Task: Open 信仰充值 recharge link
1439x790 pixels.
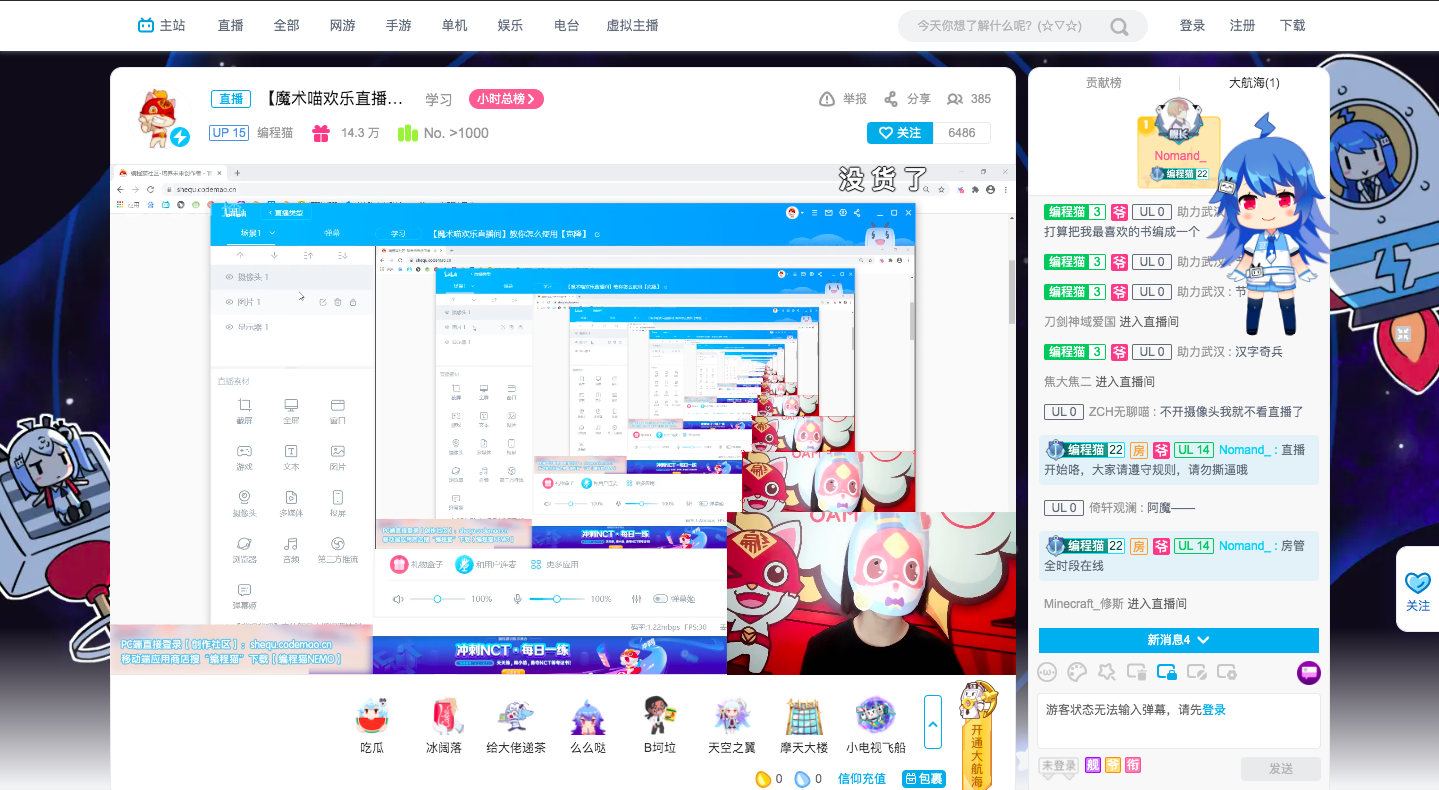Action: [862, 778]
